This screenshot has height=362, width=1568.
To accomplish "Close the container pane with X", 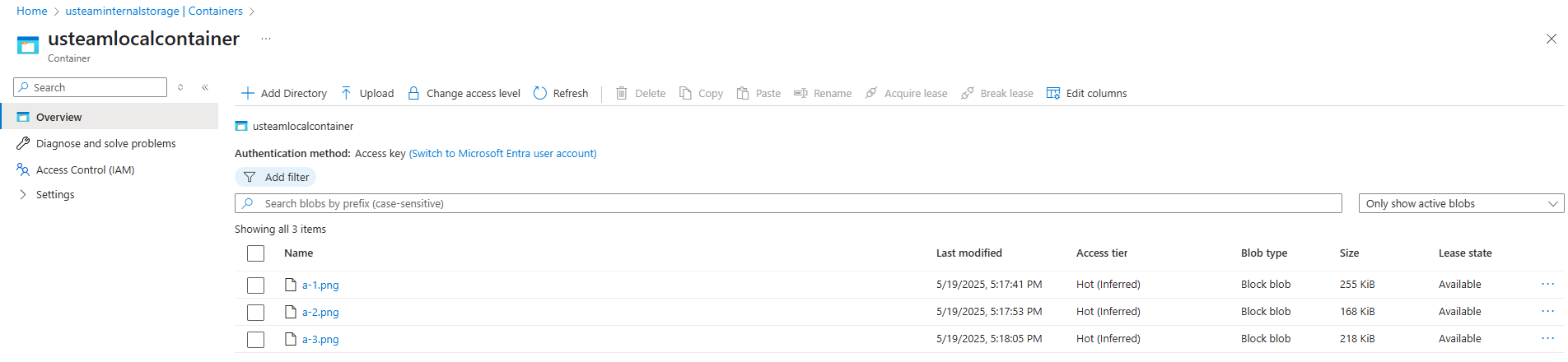I will (x=1552, y=39).
